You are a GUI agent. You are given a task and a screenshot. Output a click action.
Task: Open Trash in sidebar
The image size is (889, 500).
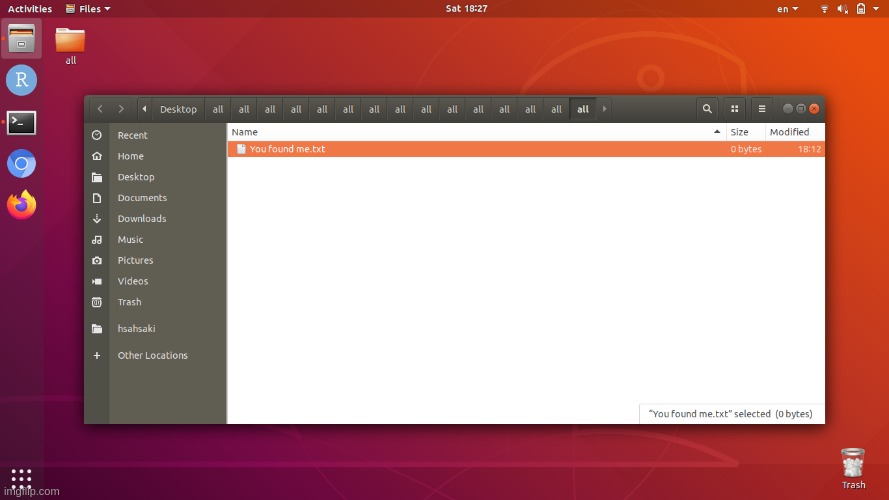tap(155, 302)
